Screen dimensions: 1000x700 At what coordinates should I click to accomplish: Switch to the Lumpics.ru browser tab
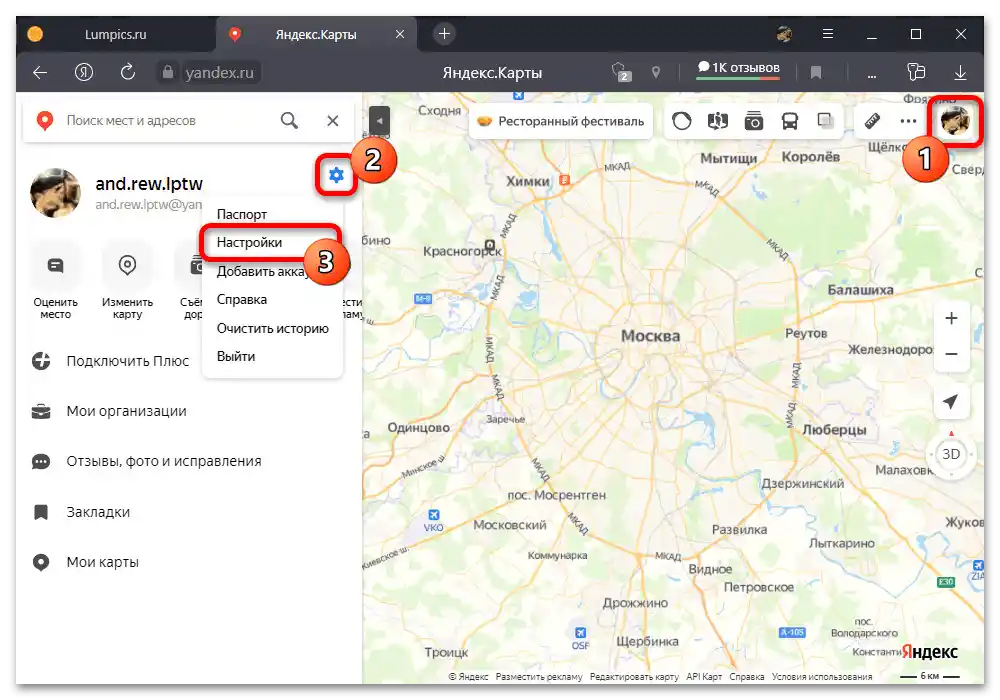coord(115,34)
